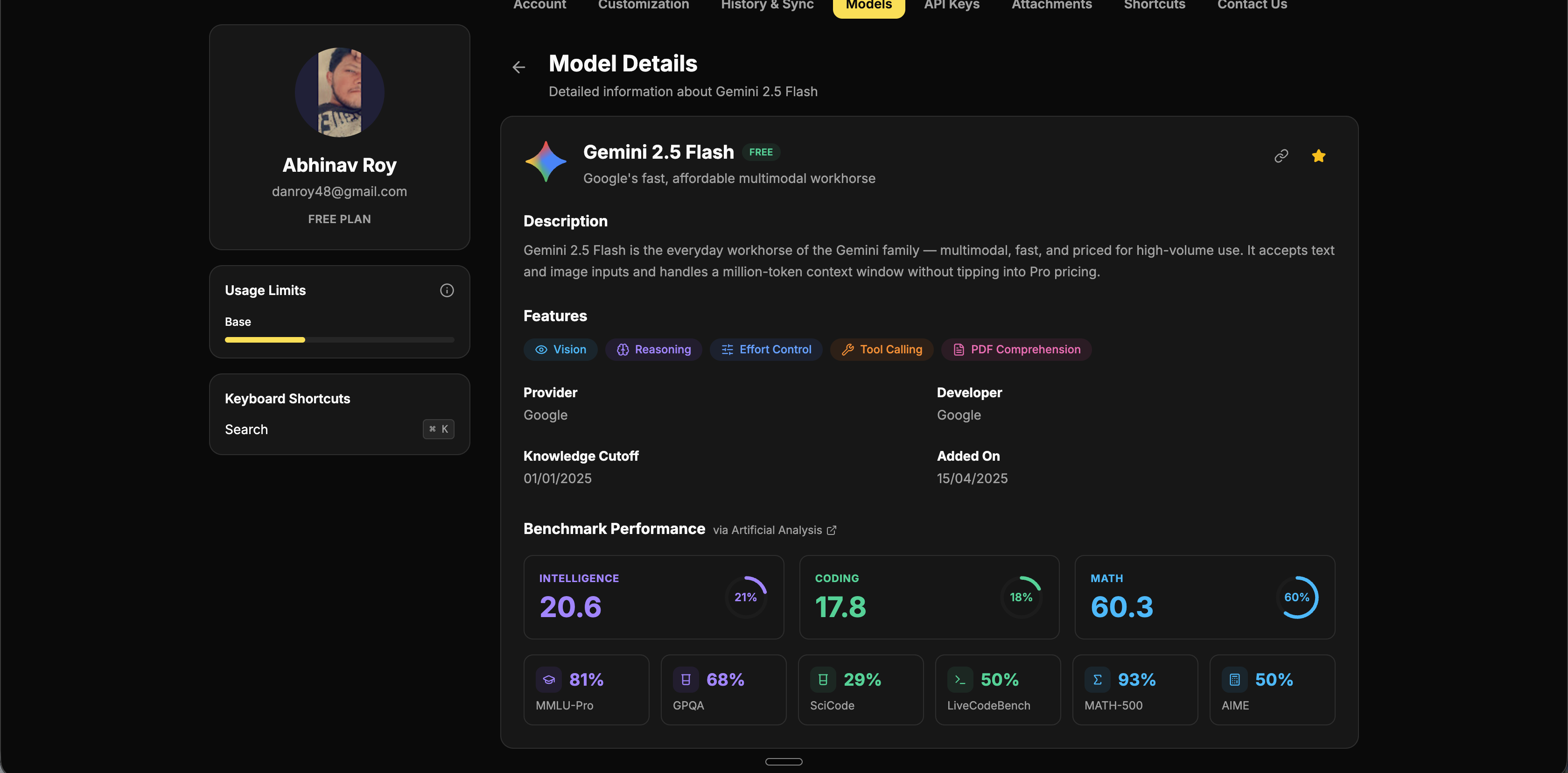Click the Abhinav Roy name
The height and width of the screenshot is (773, 1568).
[339, 165]
